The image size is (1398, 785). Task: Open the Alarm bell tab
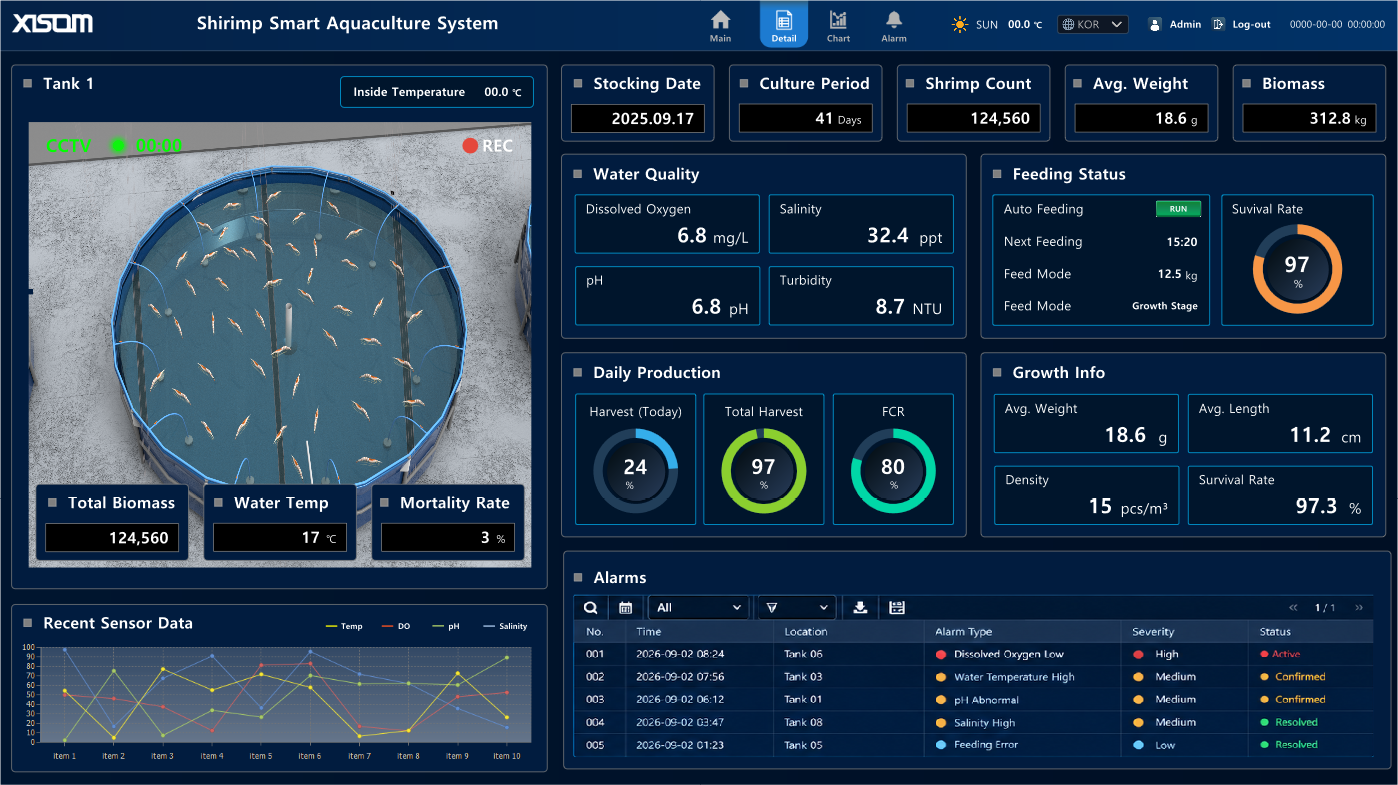click(894, 26)
